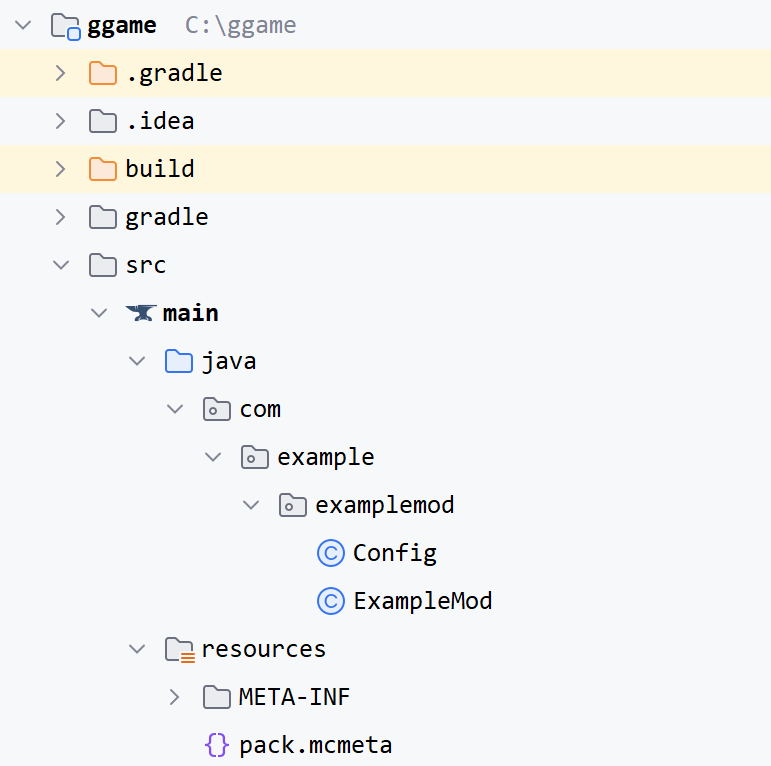The image size is (771, 766).
Task: Select the example package node
Action: pyautogui.click(x=326, y=457)
